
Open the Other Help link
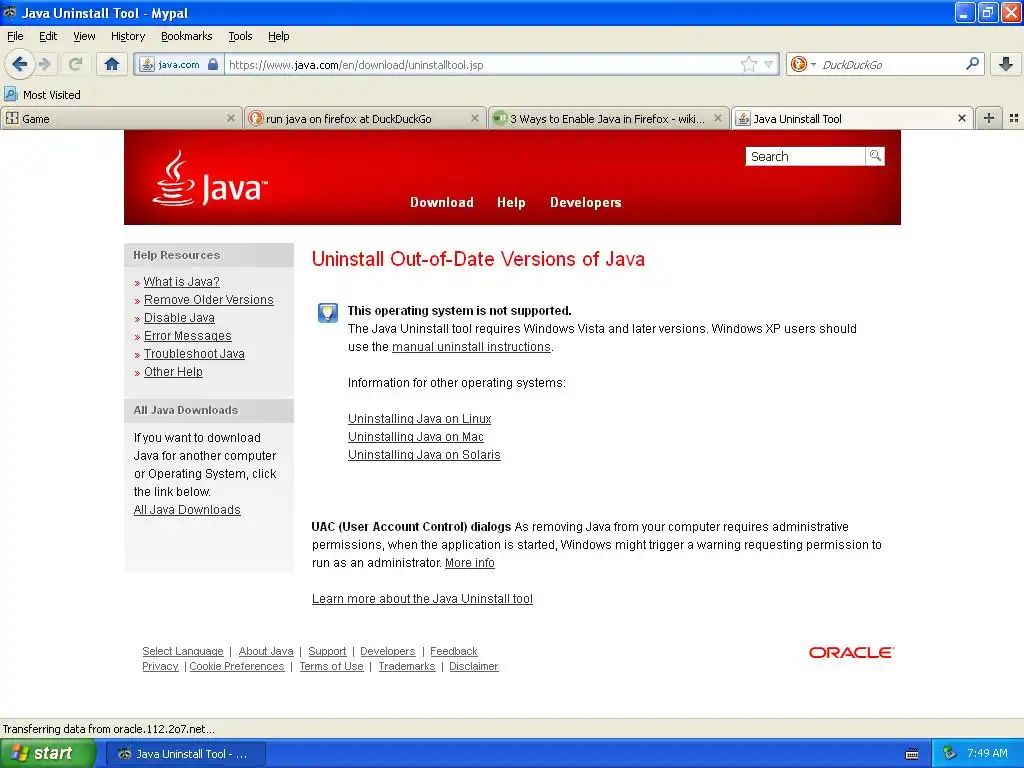pos(174,372)
